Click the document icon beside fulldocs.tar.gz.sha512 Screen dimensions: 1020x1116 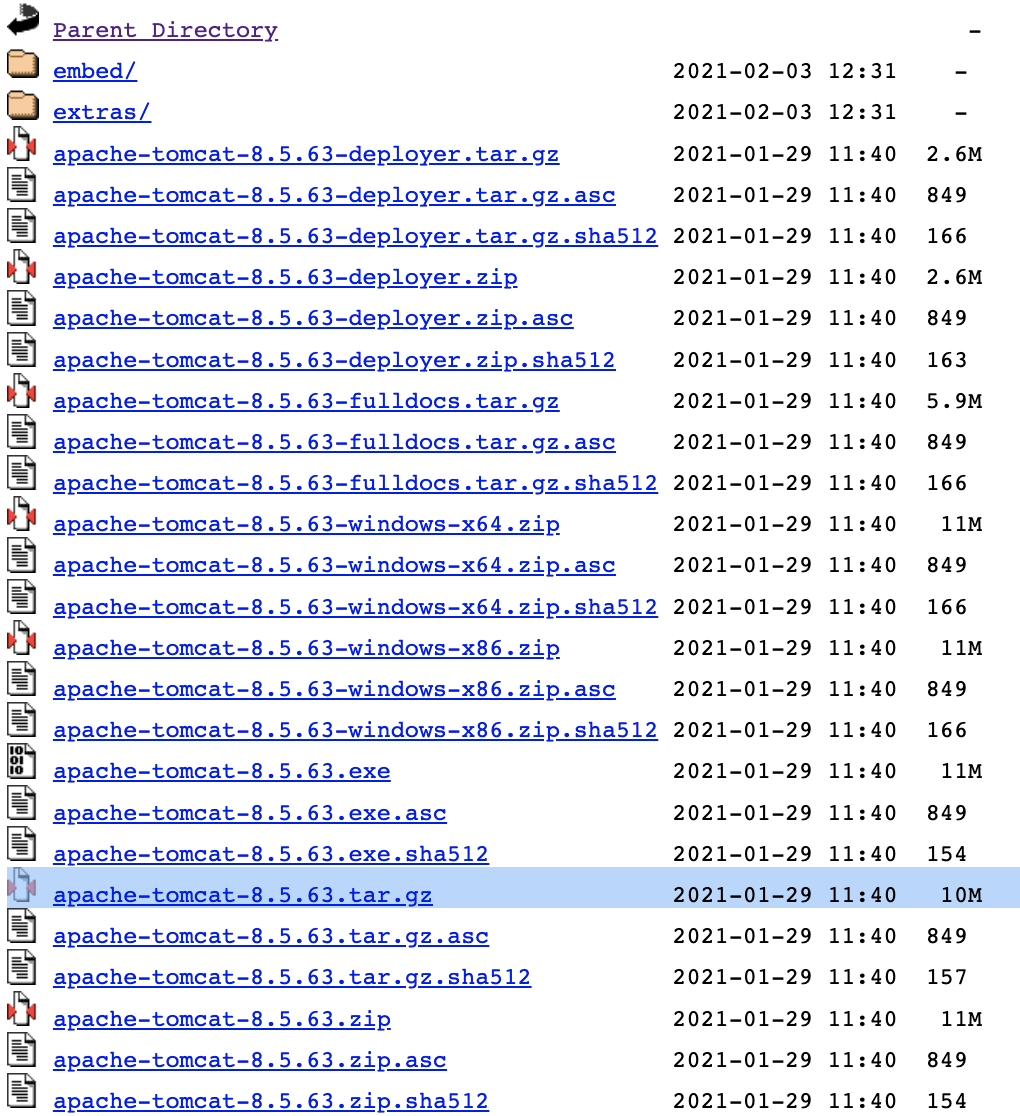pyautogui.click(x=21, y=473)
